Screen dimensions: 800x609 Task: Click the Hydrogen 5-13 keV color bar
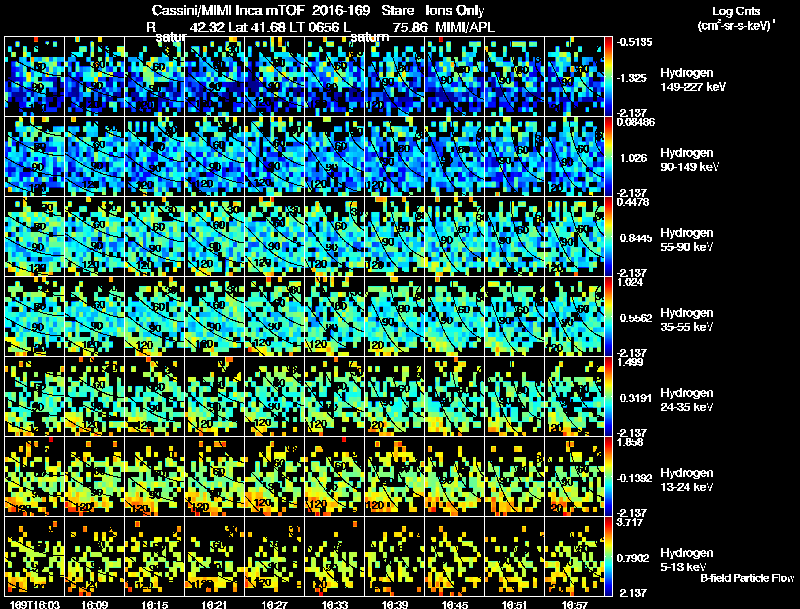coord(608,556)
